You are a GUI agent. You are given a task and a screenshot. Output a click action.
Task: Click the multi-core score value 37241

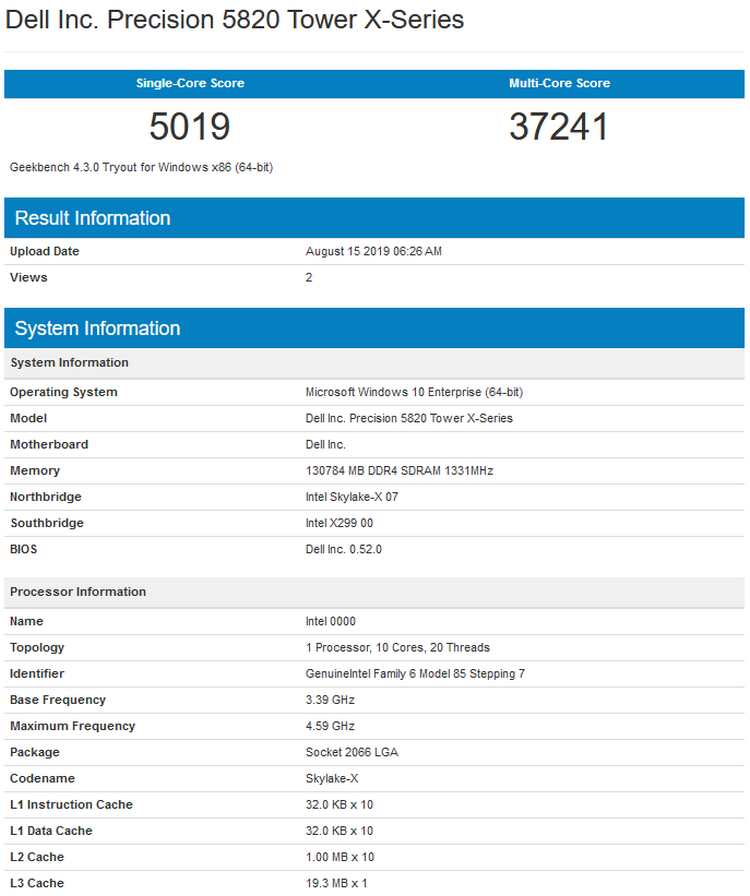[559, 126]
